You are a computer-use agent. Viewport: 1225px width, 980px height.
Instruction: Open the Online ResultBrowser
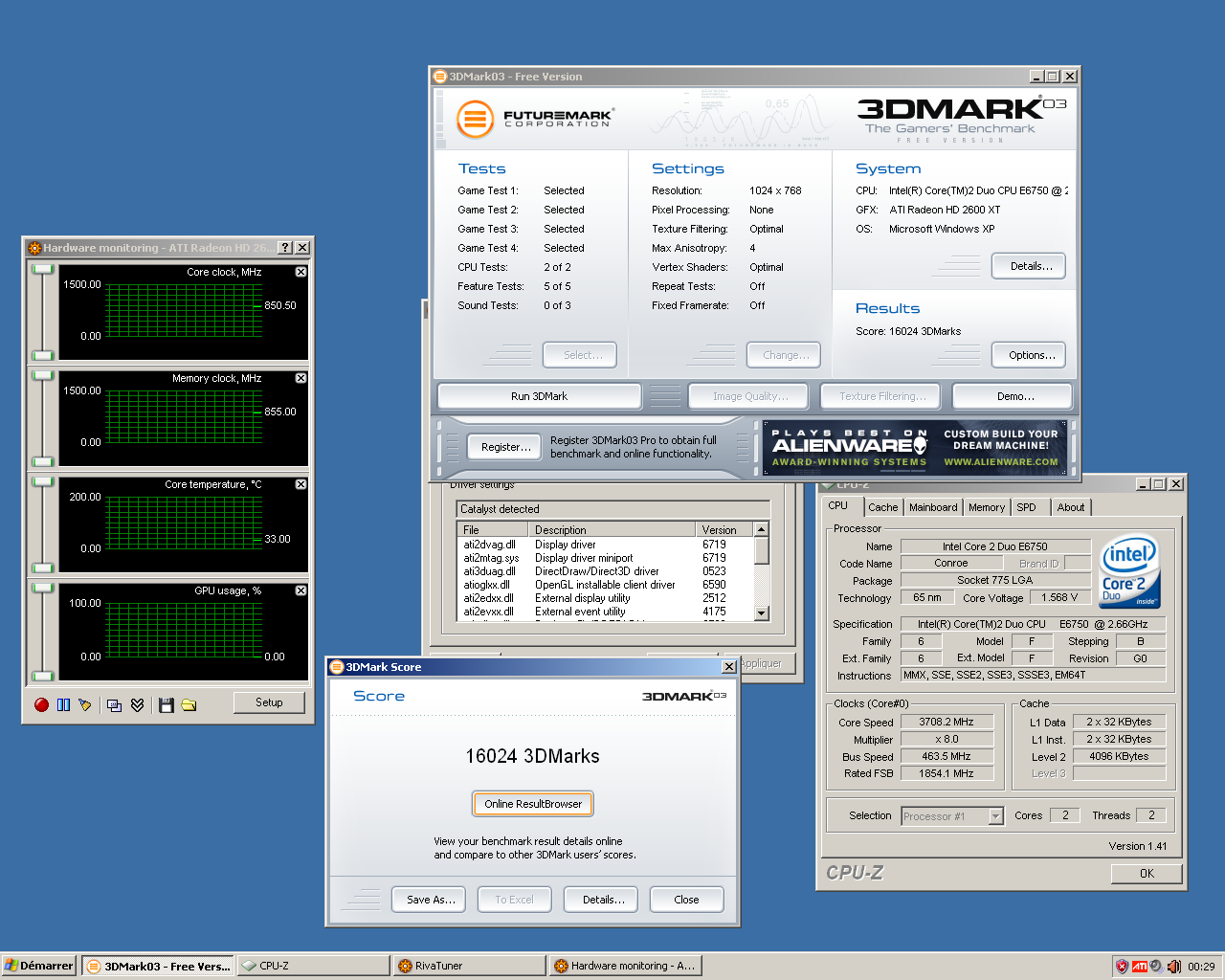(533, 804)
